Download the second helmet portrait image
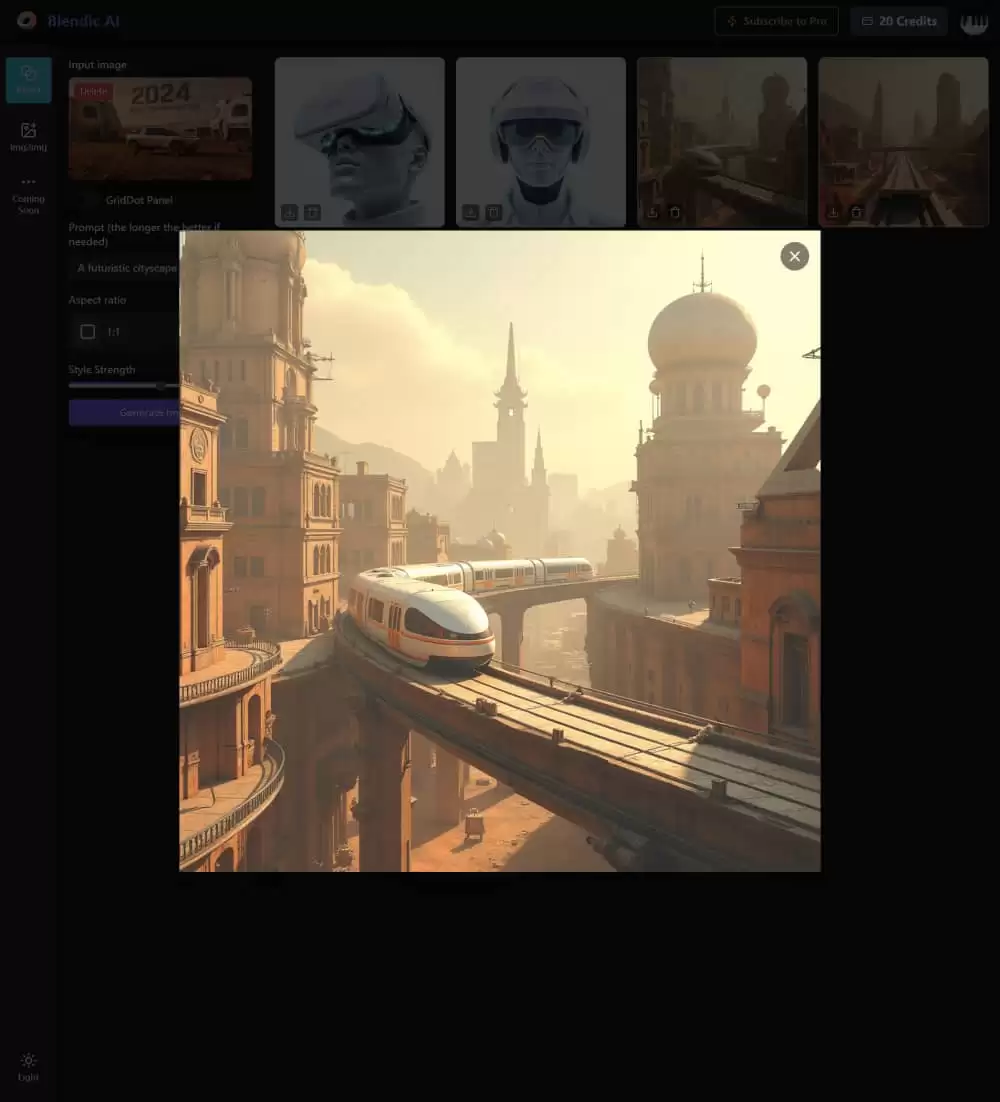 471,212
